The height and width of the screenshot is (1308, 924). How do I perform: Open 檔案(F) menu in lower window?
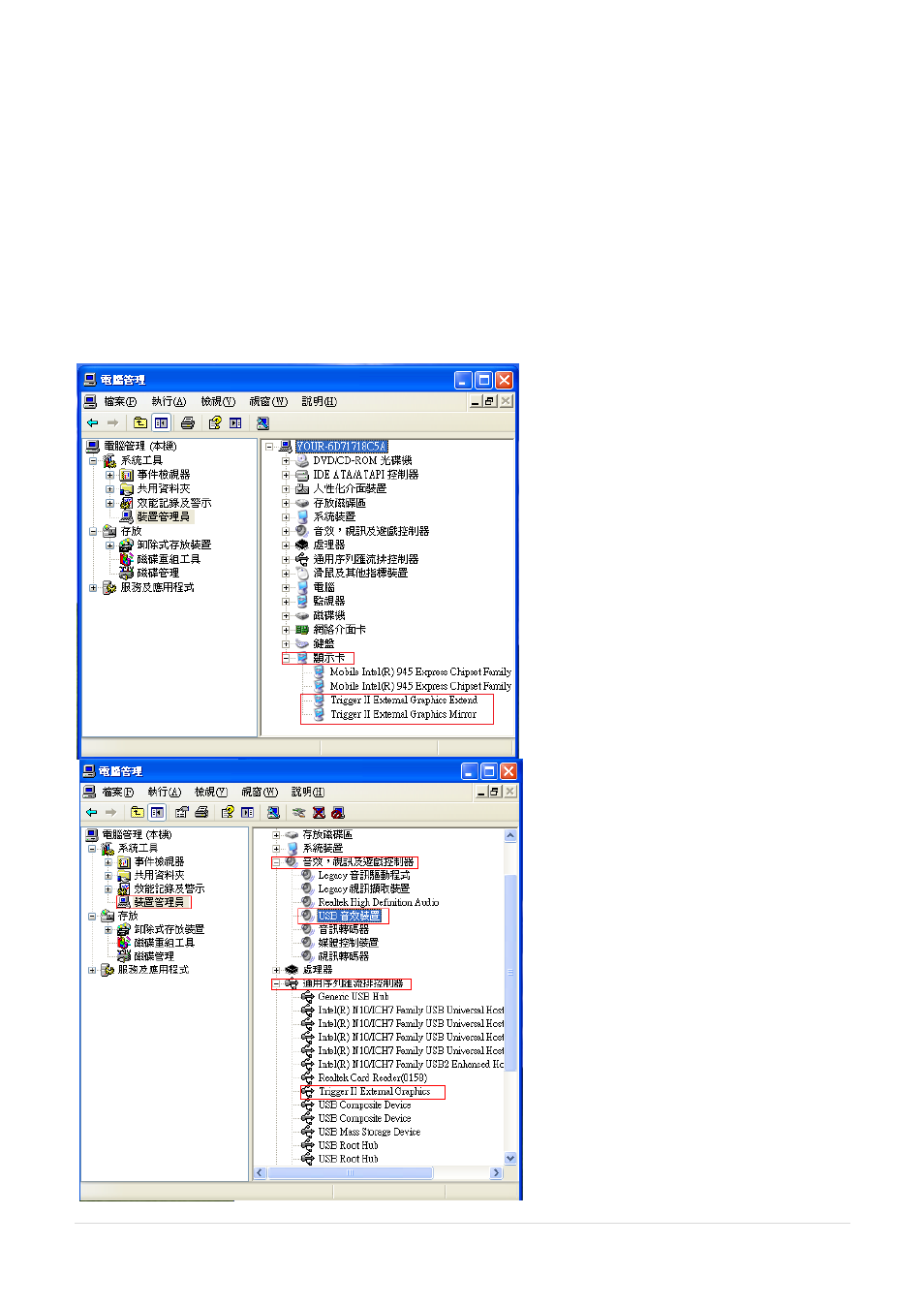(118, 792)
